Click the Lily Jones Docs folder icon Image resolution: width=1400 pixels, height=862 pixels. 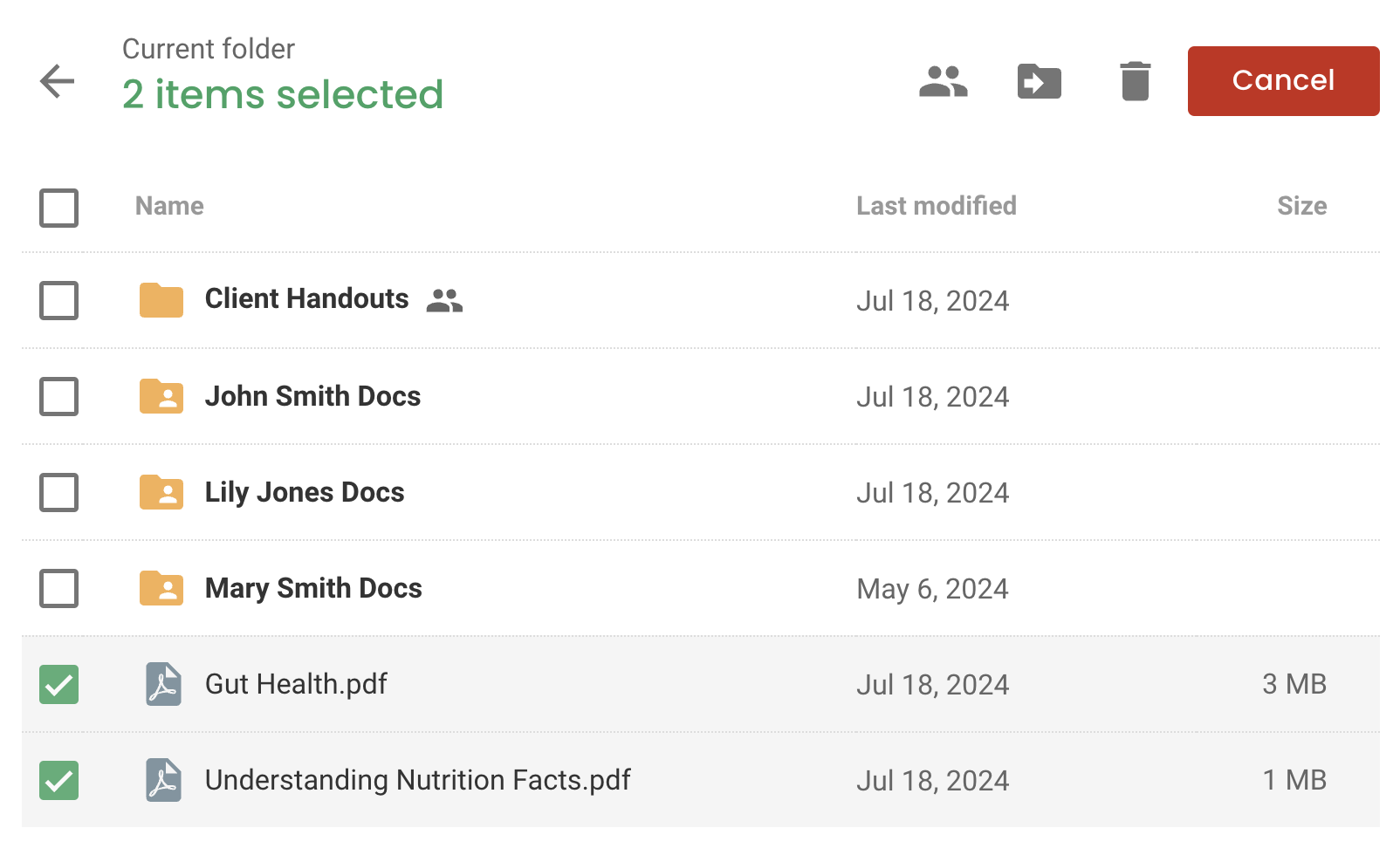[x=161, y=492]
